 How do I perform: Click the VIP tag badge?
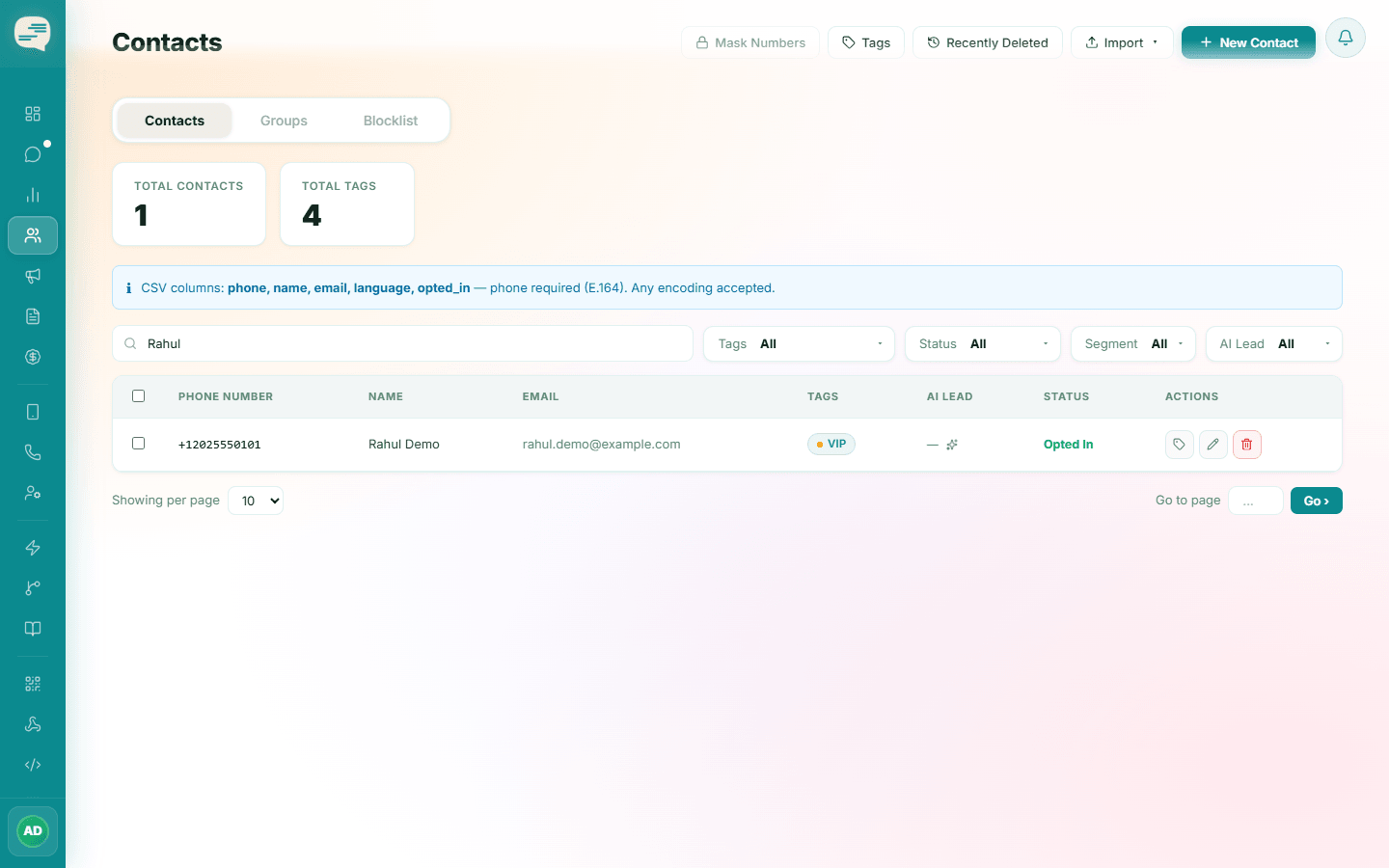(831, 445)
